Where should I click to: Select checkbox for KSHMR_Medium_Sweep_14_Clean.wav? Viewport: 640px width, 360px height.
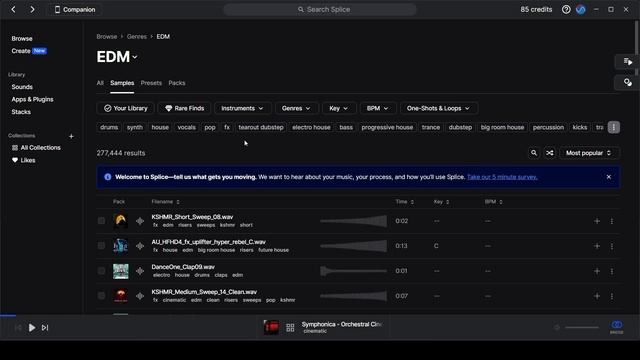pos(101,296)
